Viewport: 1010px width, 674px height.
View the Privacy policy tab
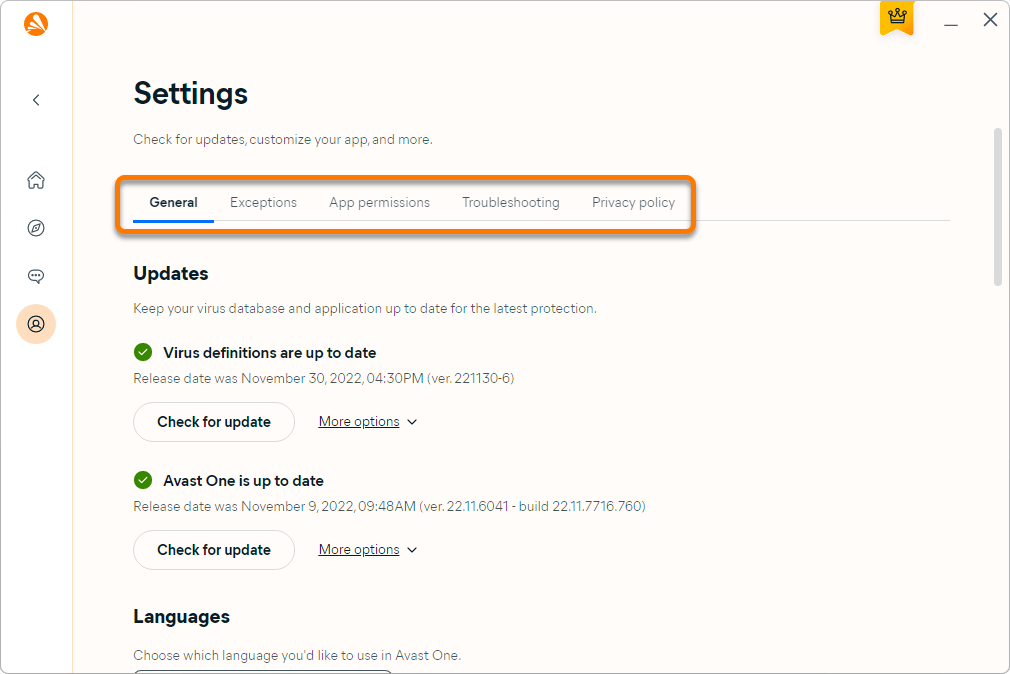[x=633, y=202]
